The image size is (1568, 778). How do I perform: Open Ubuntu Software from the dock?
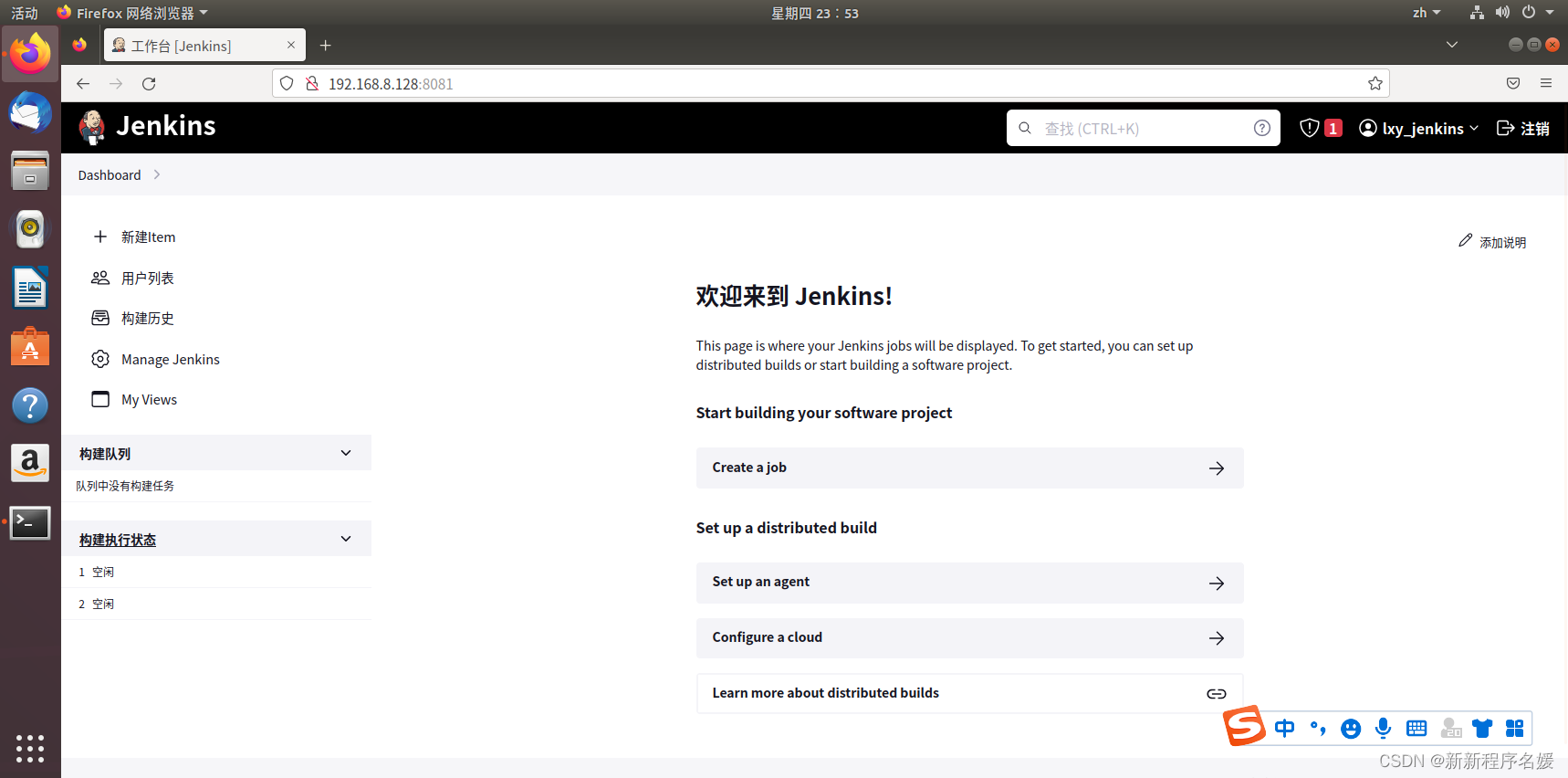pyautogui.click(x=30, y=346)
